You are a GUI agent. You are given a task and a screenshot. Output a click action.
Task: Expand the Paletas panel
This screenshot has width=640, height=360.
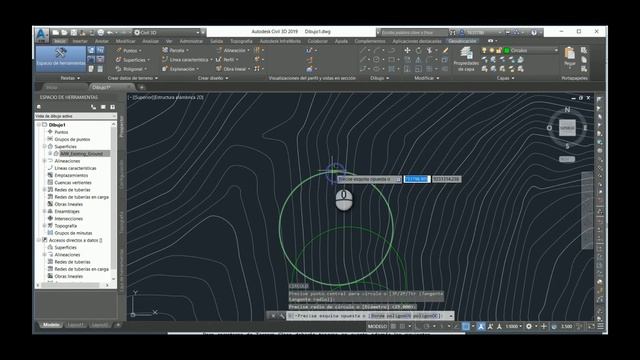coord(70,78)
